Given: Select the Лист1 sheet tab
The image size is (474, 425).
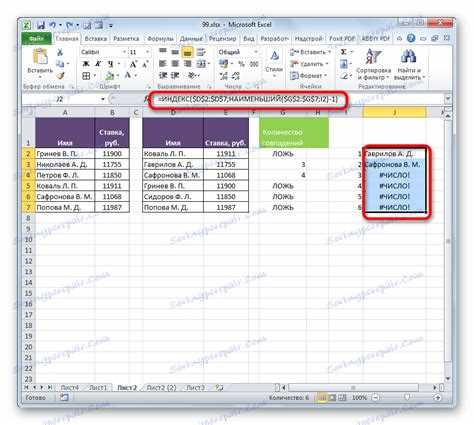Looking at the screenshot, I should point(98,388).
